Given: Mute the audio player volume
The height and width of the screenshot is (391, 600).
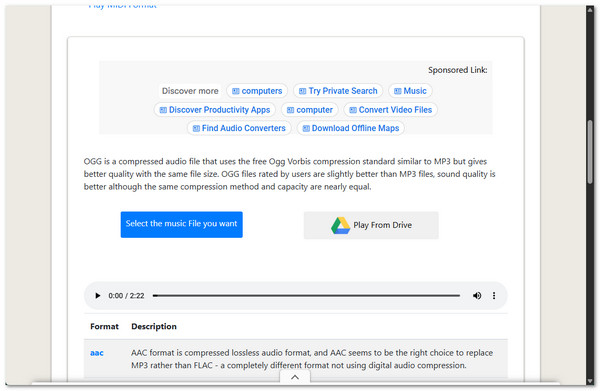Looking at the screenshot, I should (477, 296).
